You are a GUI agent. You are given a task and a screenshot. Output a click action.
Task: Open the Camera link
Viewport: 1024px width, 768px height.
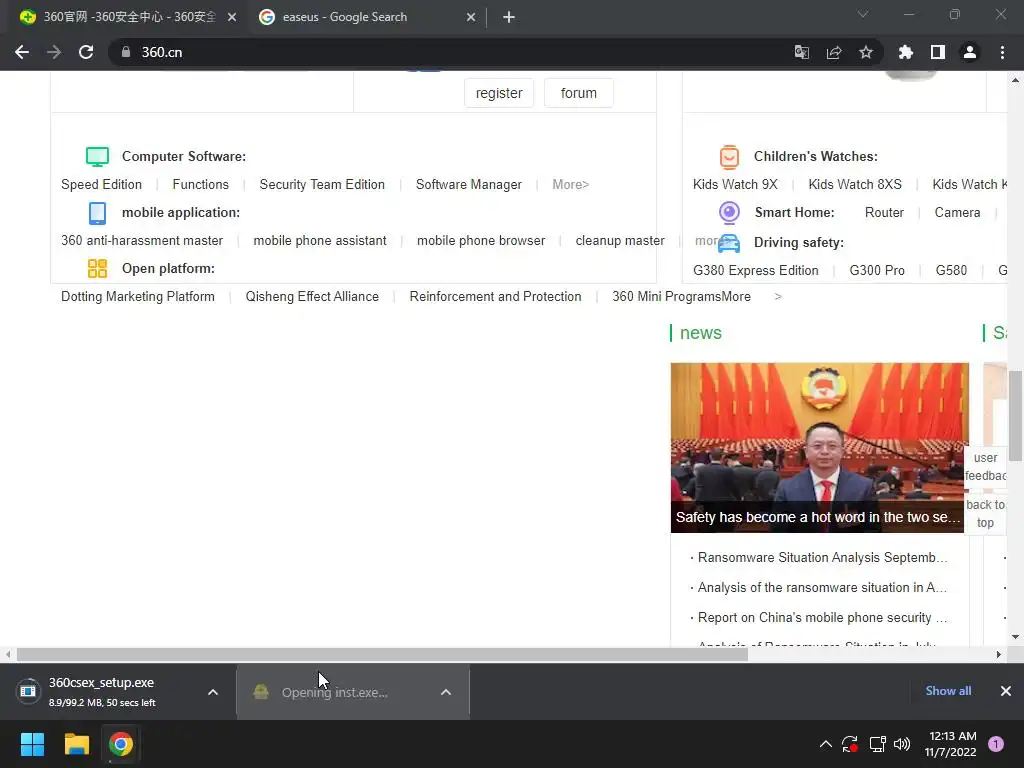coord(957,213)
